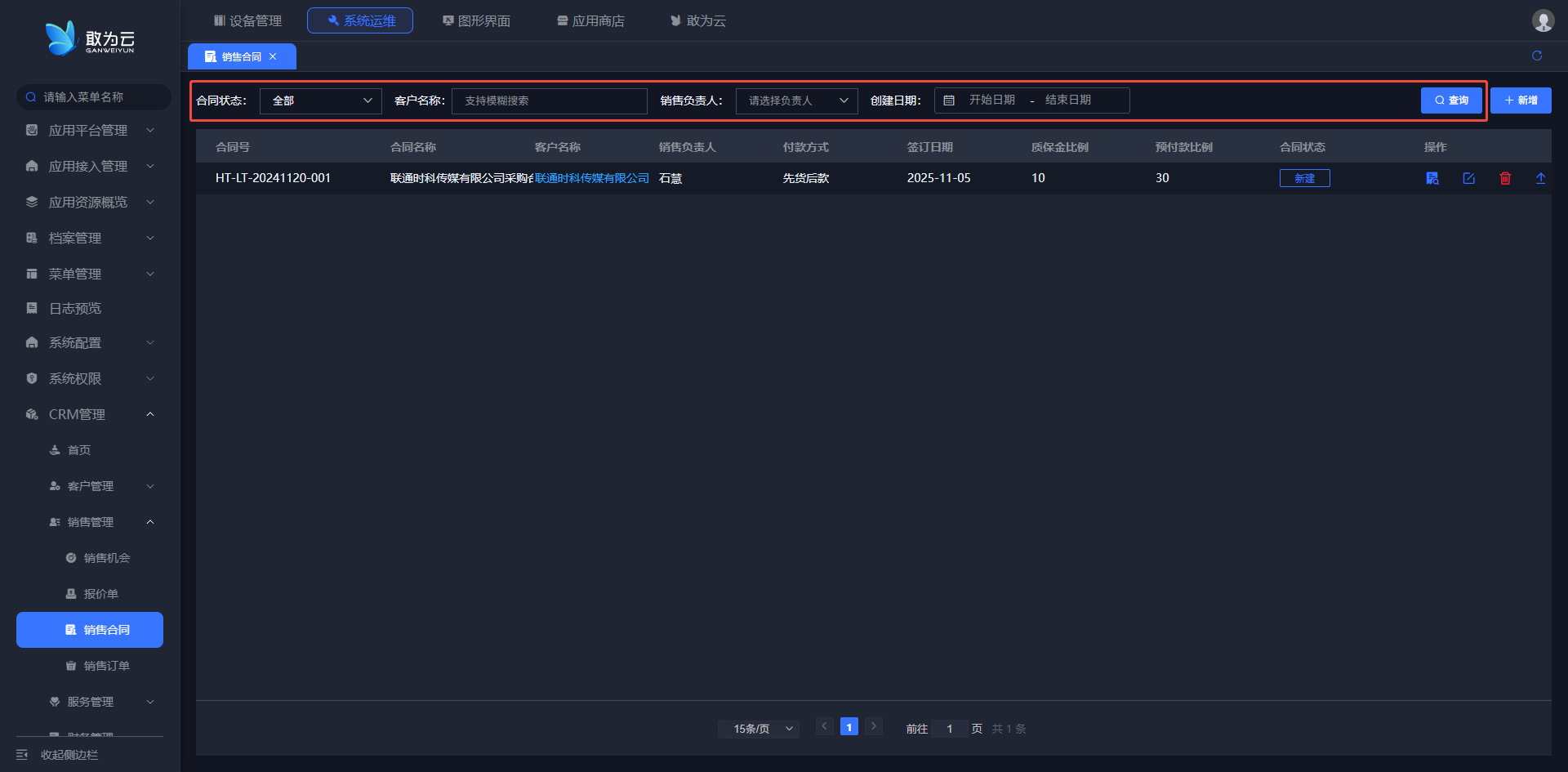Click the signing date 2025-11-05
The height and width of the screenshot is (772, 1568).
(x=939, y=178)
